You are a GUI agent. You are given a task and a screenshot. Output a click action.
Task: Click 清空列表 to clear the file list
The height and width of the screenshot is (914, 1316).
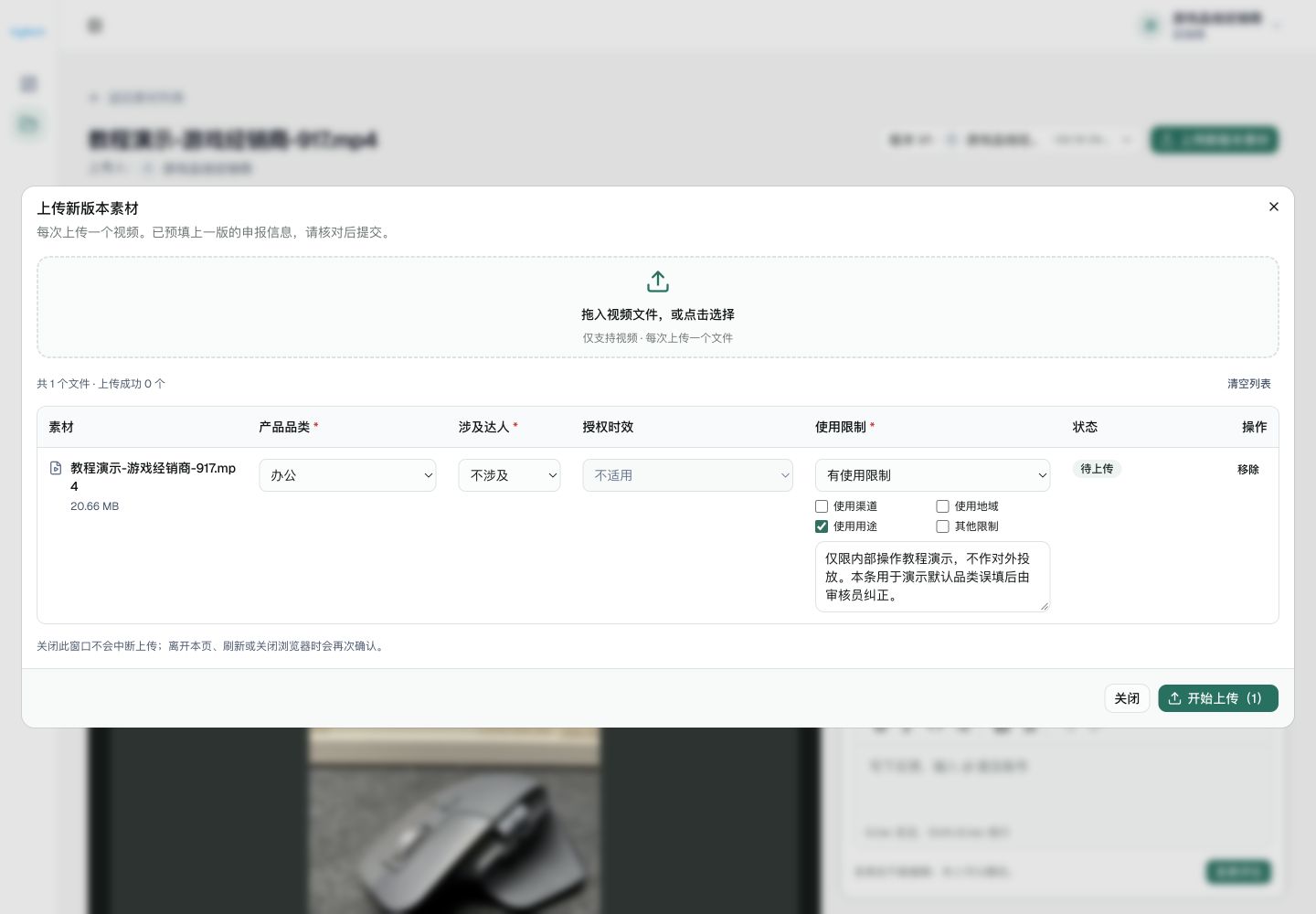[x=1249, y=384]
